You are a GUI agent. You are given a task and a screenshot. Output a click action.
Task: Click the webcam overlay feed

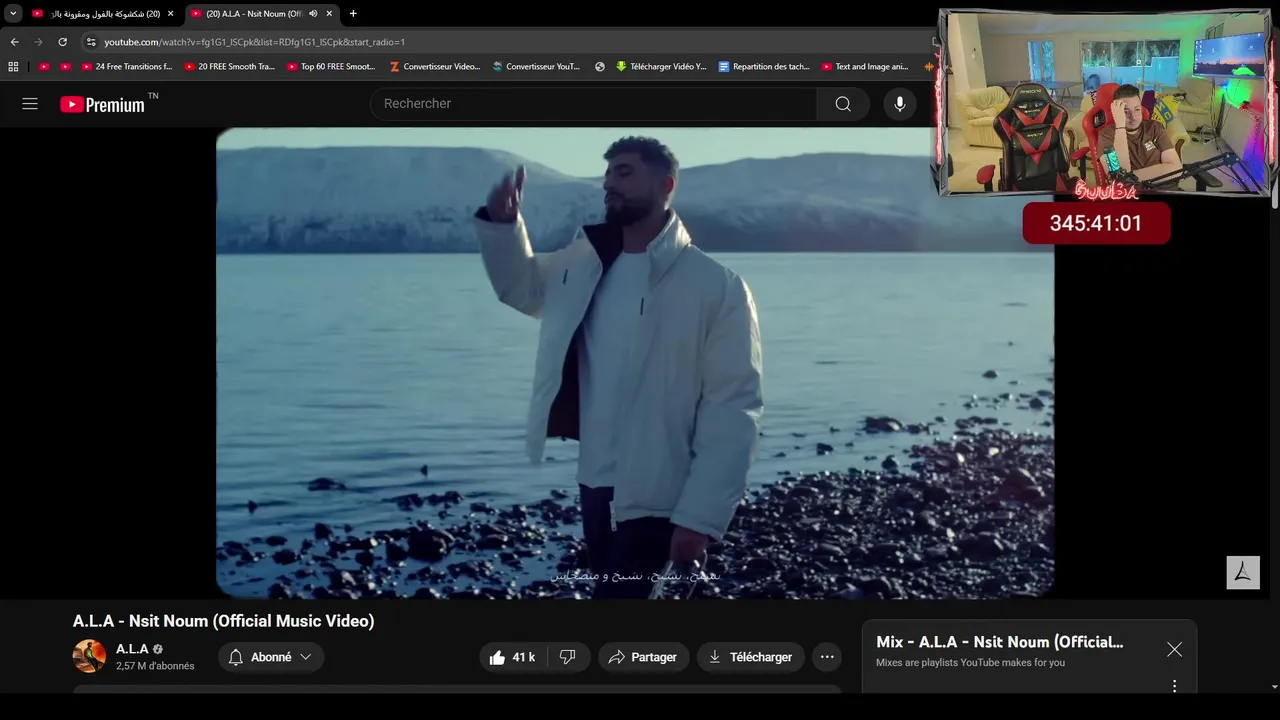1104,102
